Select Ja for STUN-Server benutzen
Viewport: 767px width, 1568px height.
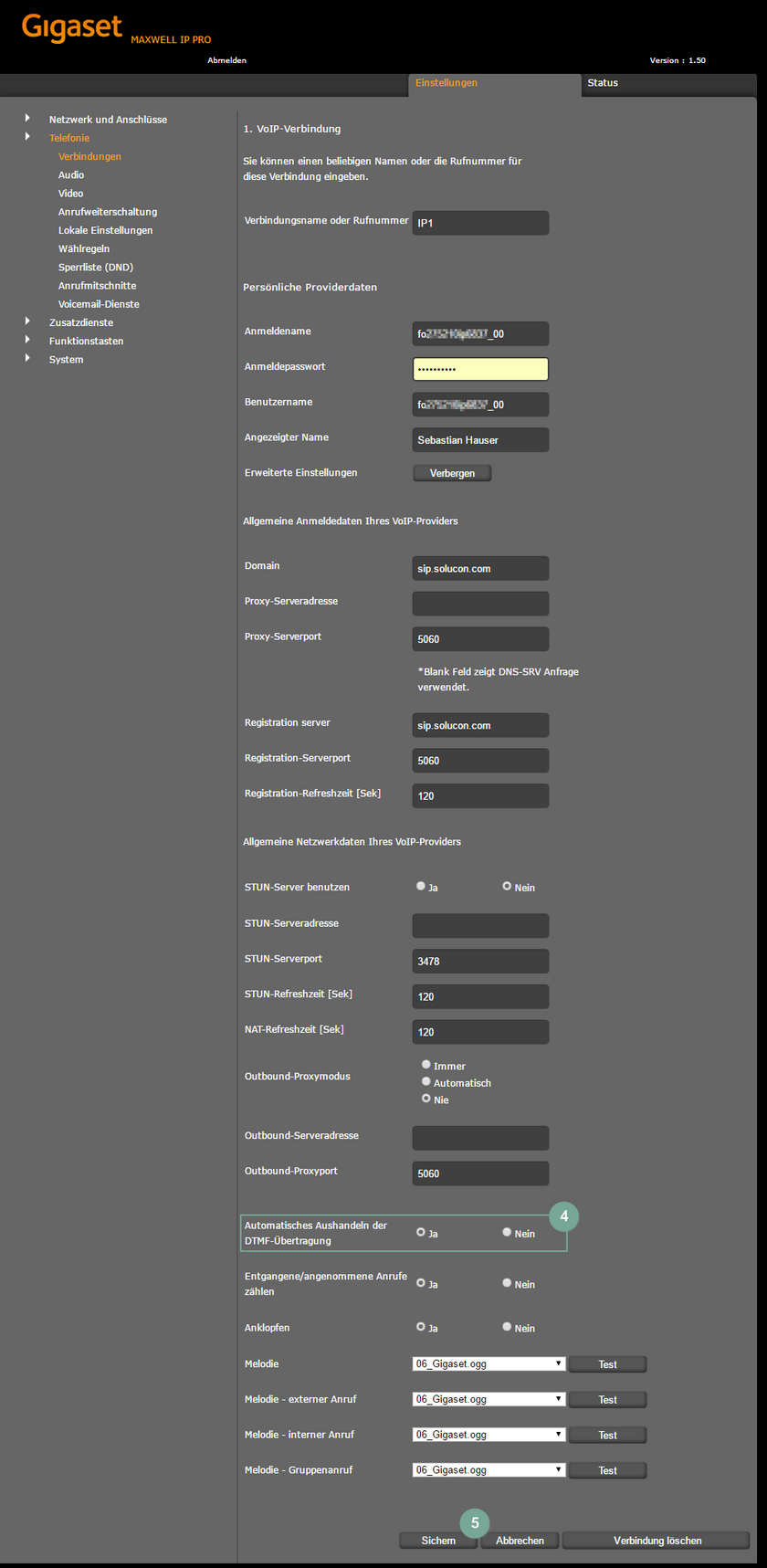coord(421,886)
